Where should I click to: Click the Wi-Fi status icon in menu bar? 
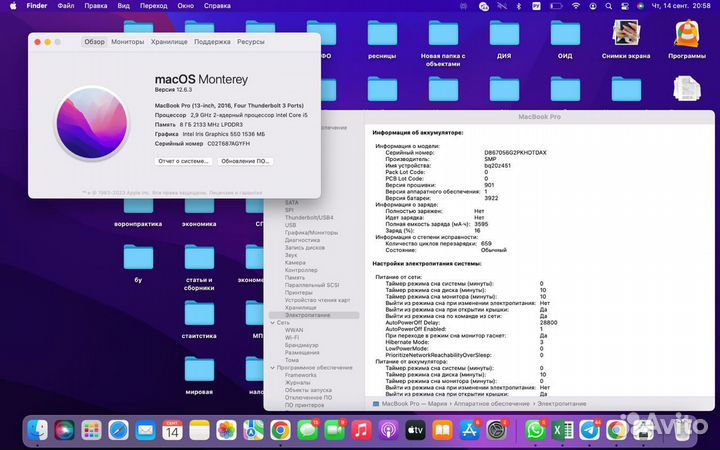[x=575, y=6]
